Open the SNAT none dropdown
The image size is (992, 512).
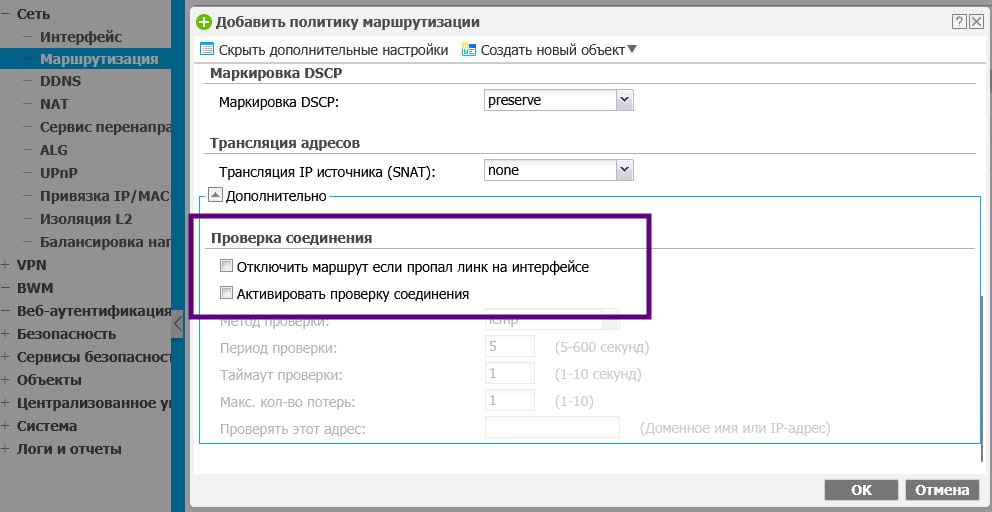pyautogui.click(x=624, y=170)
